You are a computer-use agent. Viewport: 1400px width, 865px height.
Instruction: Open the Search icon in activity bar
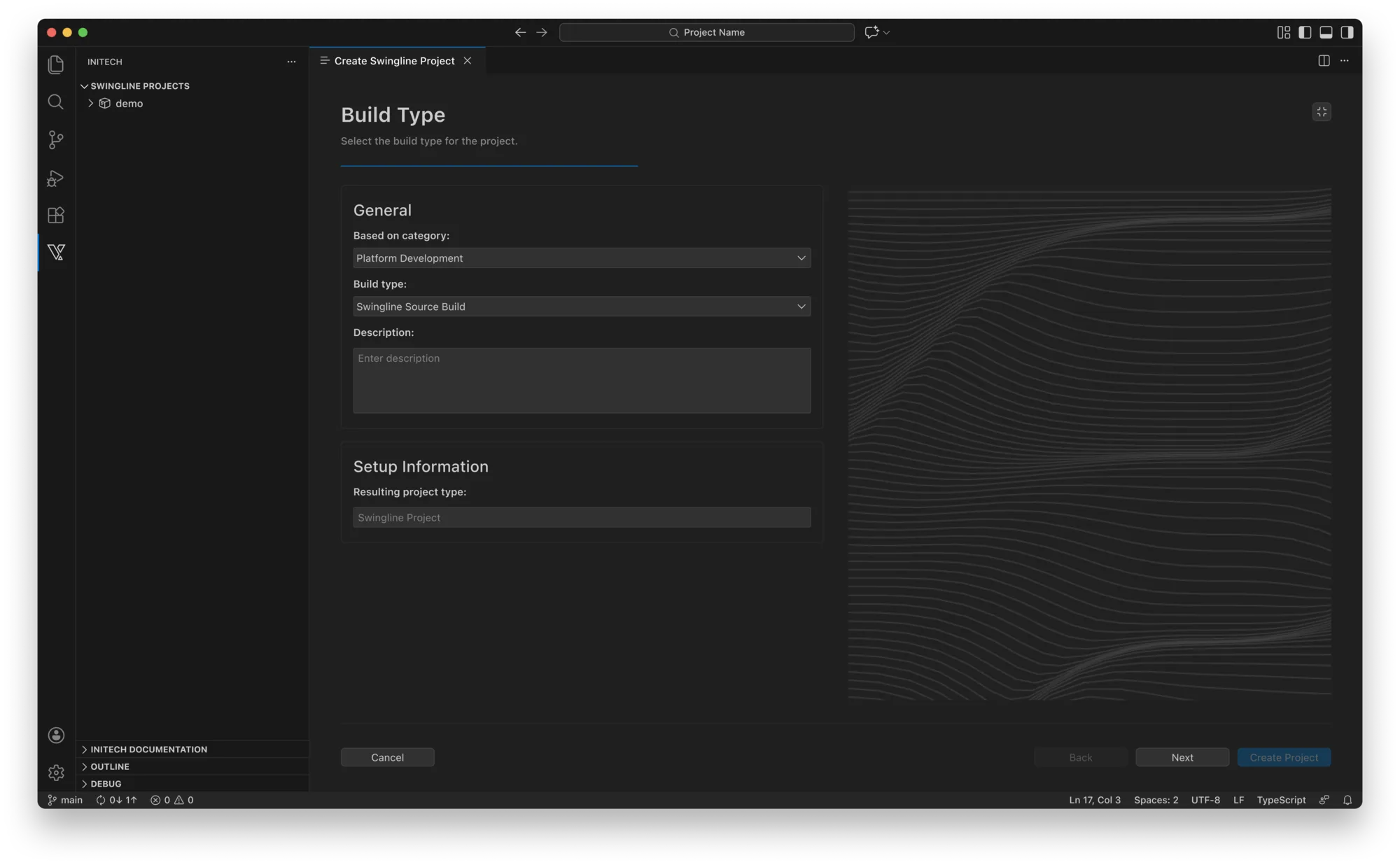(x=56, y=102)
